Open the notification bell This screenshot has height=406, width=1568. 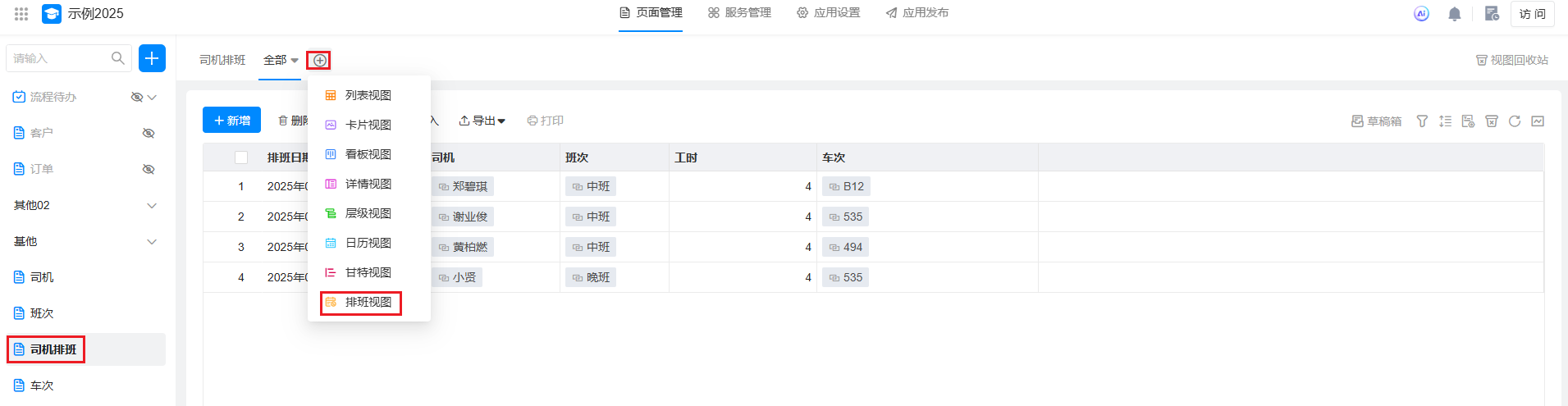click(x=1454, y=14)
